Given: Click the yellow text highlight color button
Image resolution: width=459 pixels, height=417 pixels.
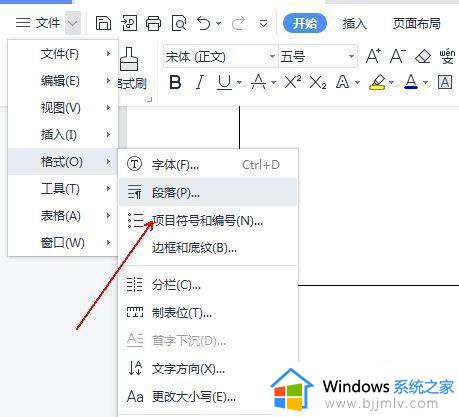Looking at the screenshot, I should coord(377,82).
